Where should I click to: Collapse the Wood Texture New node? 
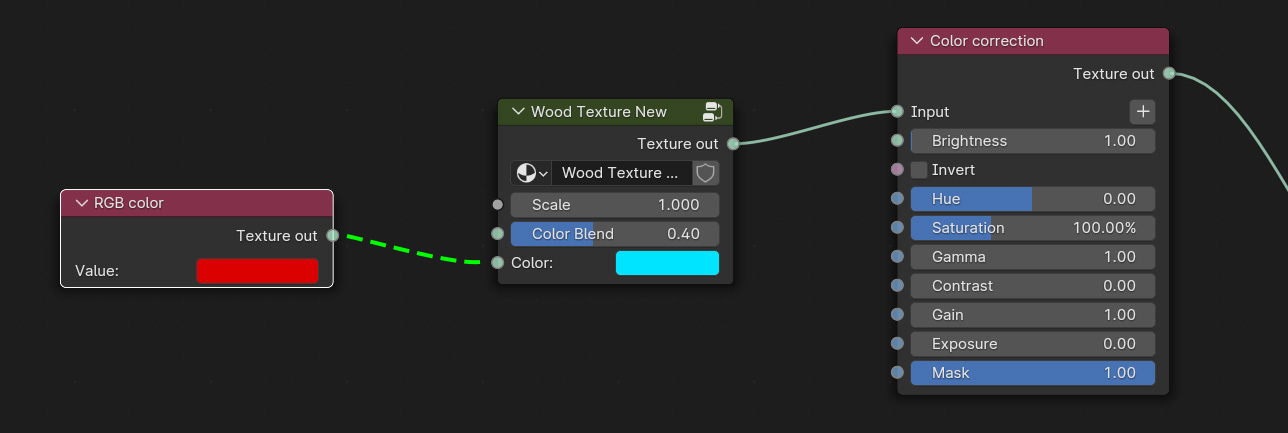[x=517, y=112]
